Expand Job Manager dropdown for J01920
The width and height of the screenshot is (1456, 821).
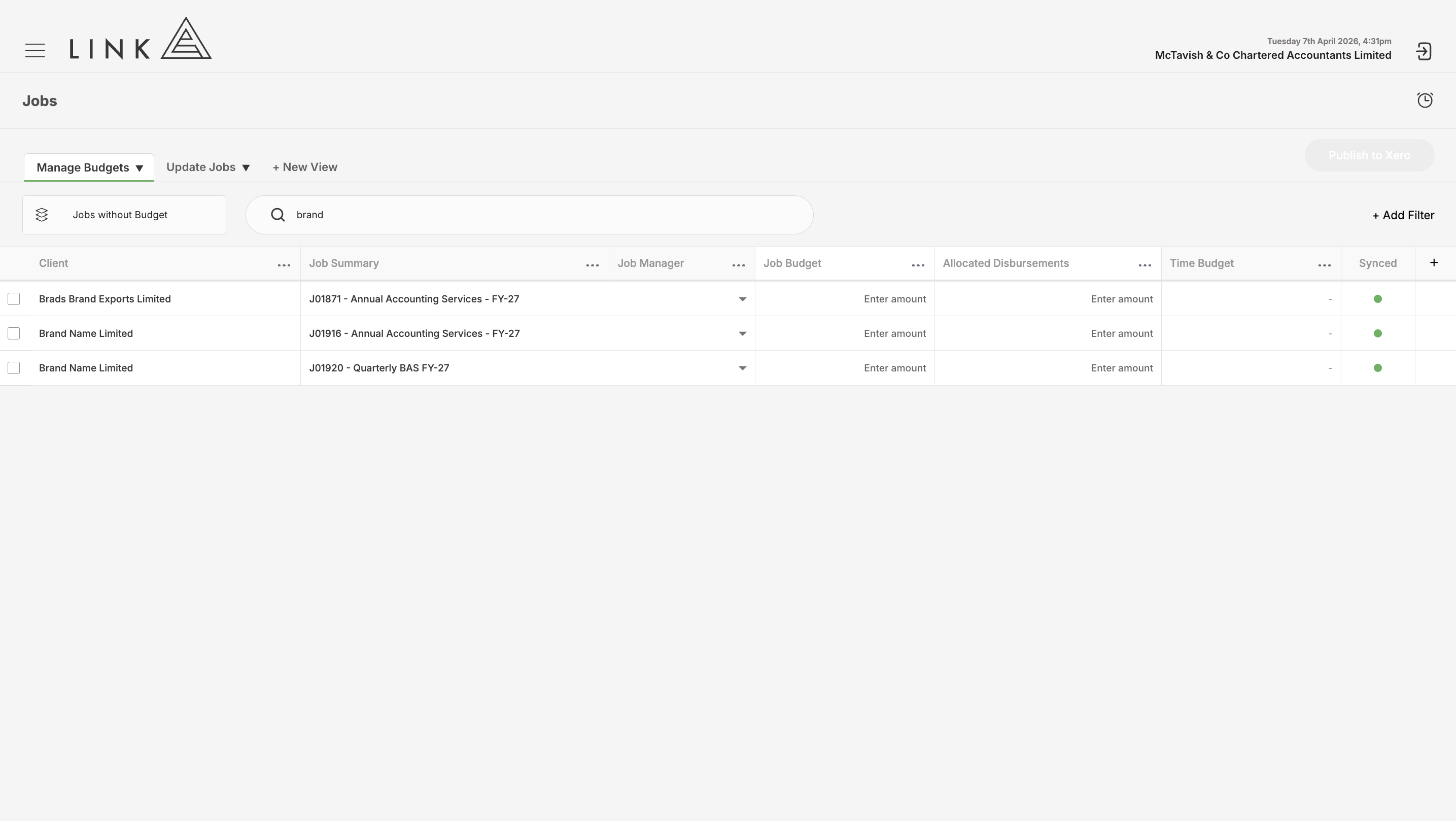742,368
